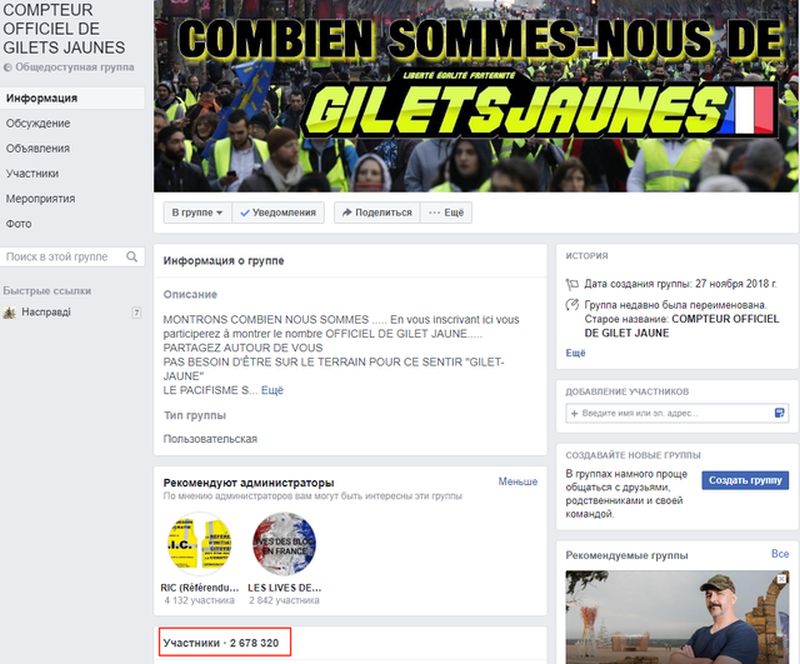
Task: View all recommended groups via Все link
Action: [x=780, y=554]
